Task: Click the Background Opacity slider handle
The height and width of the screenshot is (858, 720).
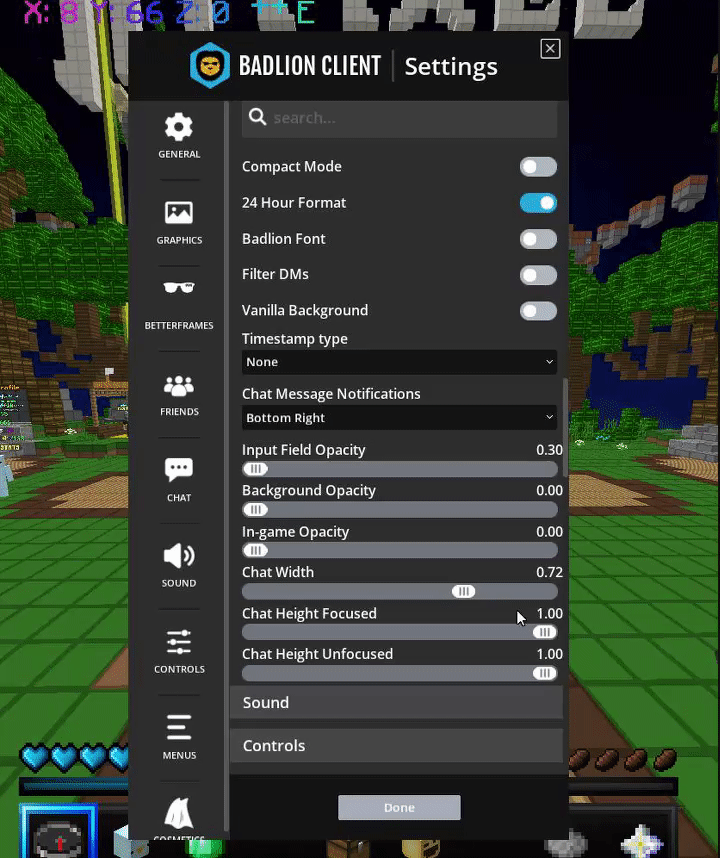Action: coord(255,510)
